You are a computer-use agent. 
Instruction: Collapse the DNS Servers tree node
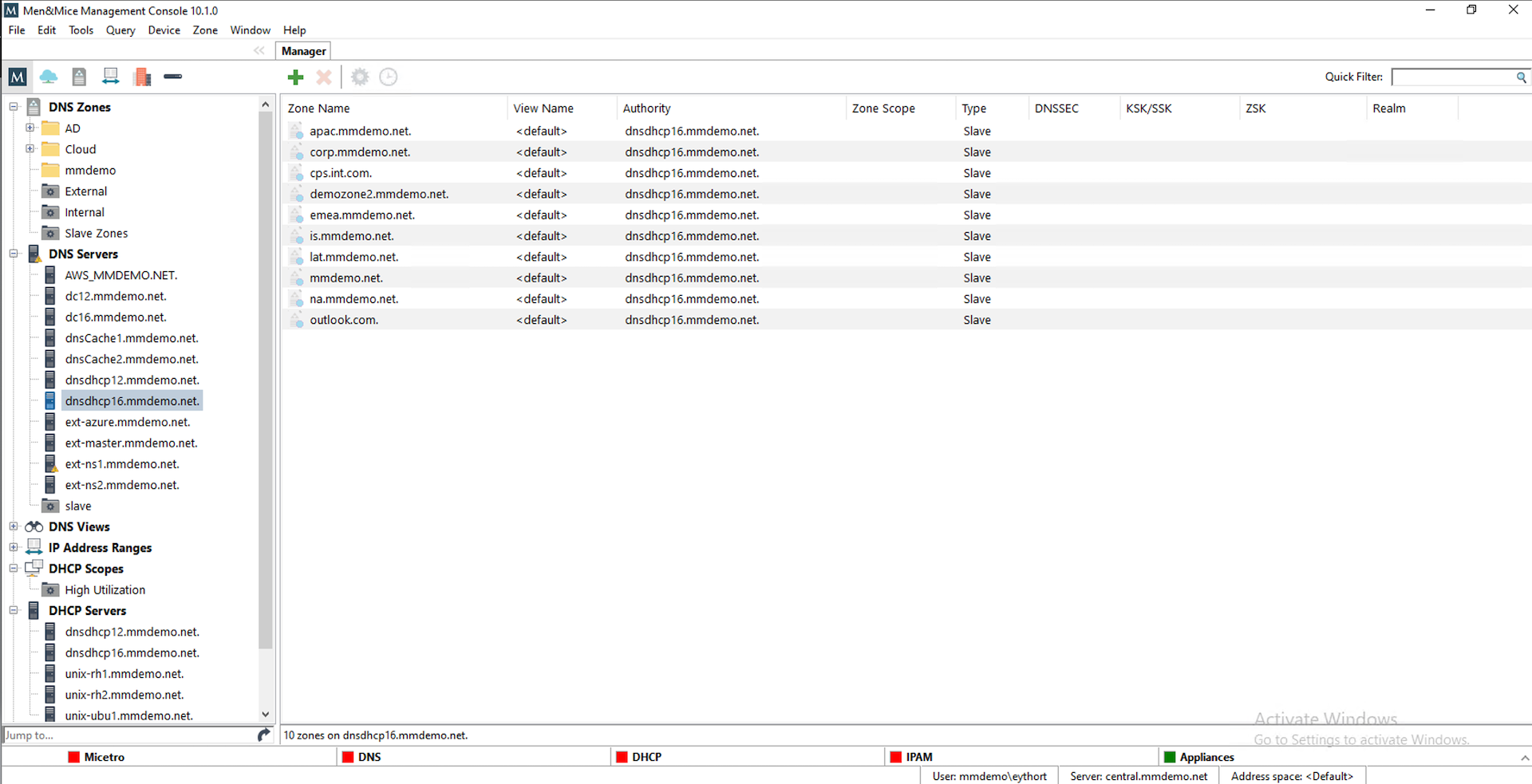click(x=14, y=254)
